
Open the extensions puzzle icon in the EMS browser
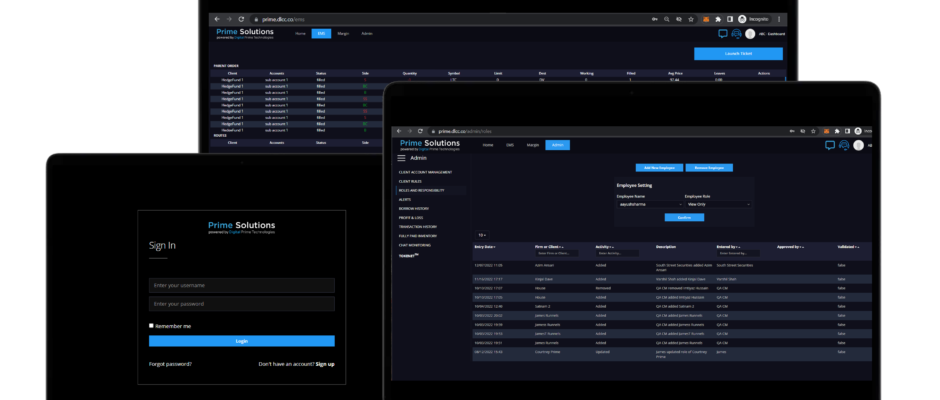coord(718,19)
